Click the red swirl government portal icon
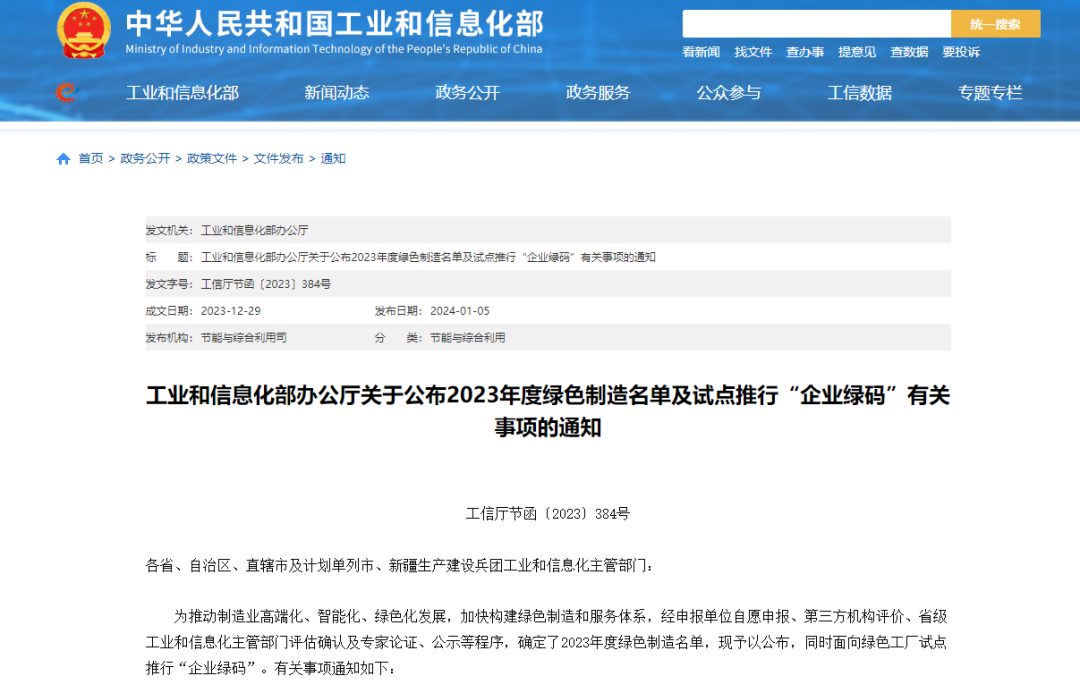The height and width of the screenshot is (693, 1080). click(x=67, y=92)
